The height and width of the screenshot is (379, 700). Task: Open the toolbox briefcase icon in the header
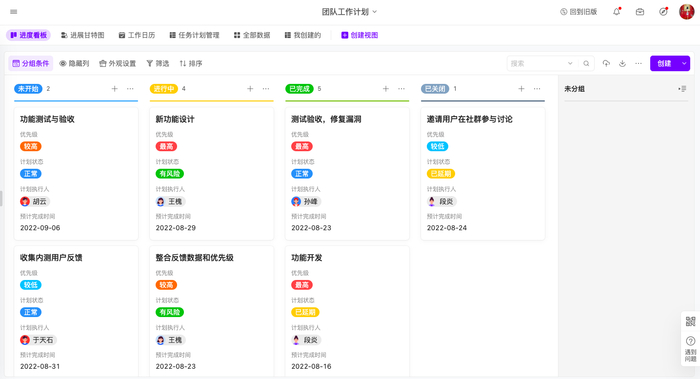640,12
